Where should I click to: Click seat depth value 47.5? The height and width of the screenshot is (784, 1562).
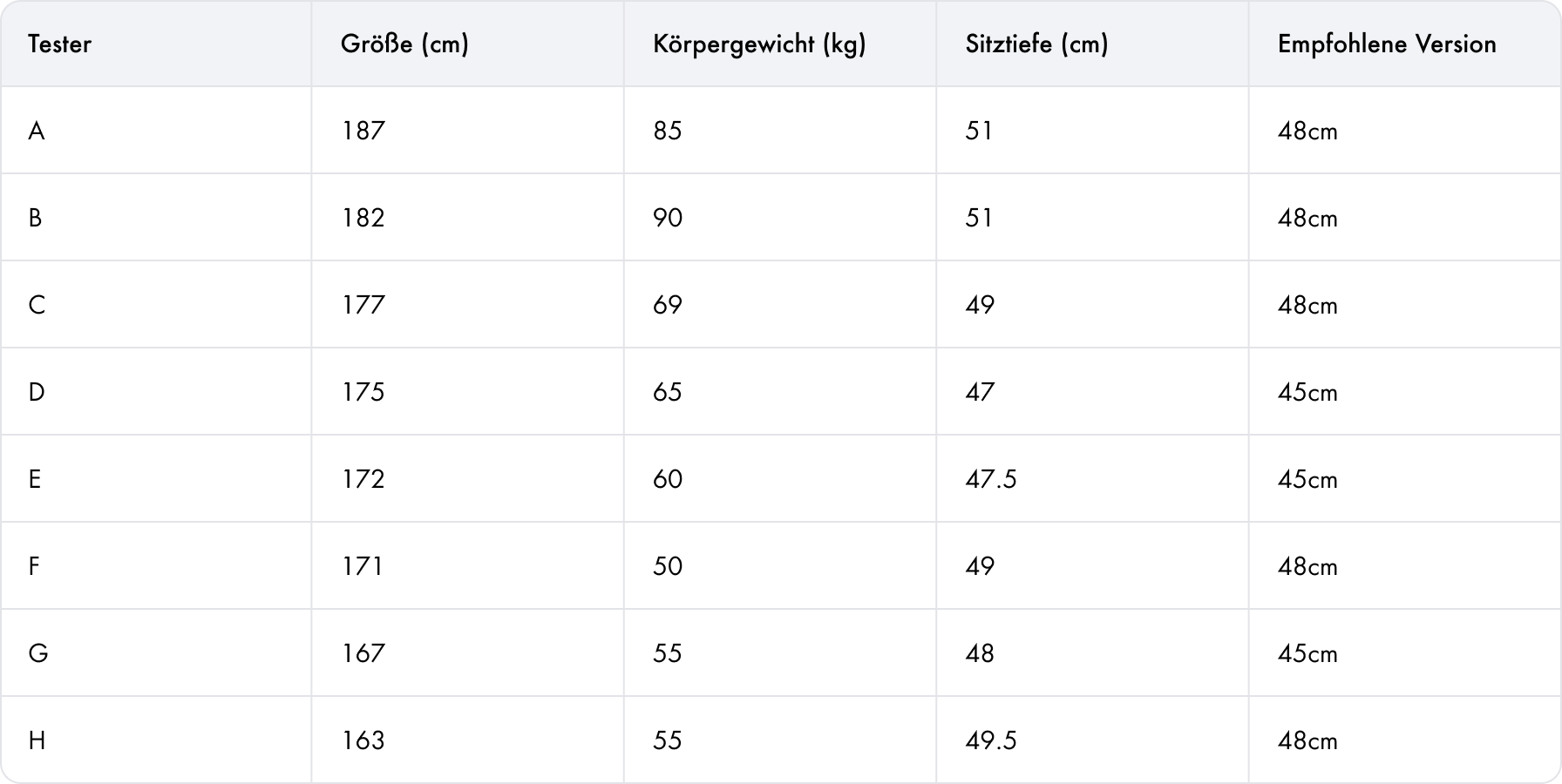(991, 479)
